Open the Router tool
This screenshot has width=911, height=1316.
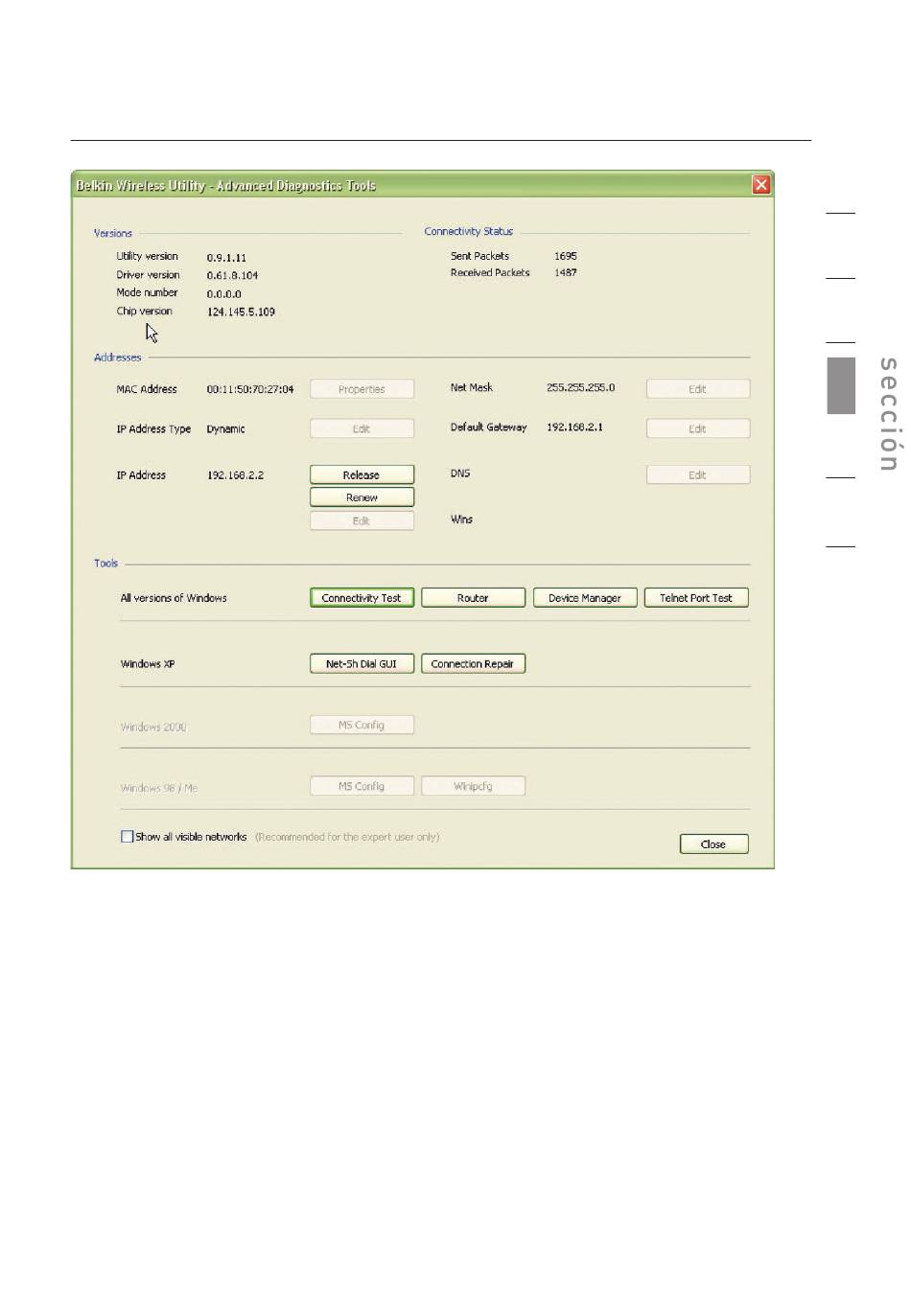473,598
